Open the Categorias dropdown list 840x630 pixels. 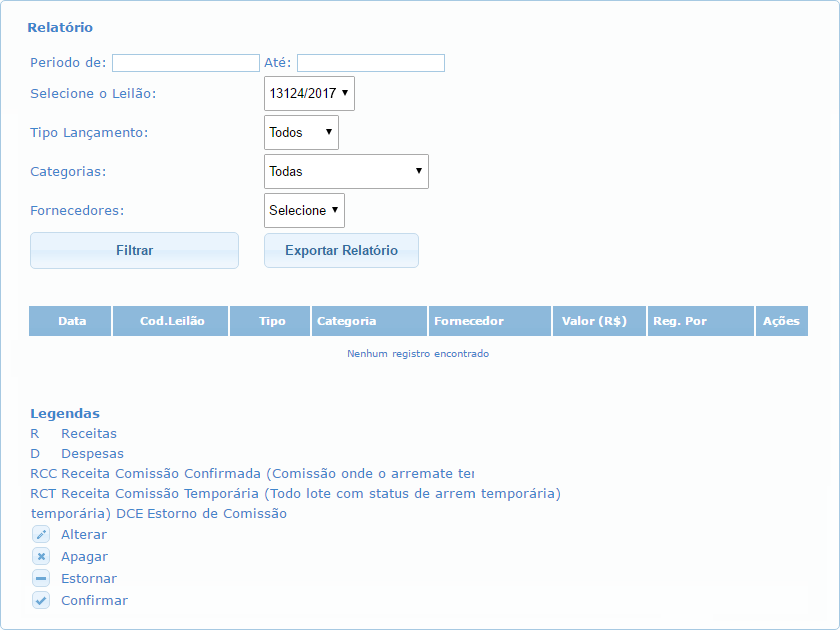point(346,171)
